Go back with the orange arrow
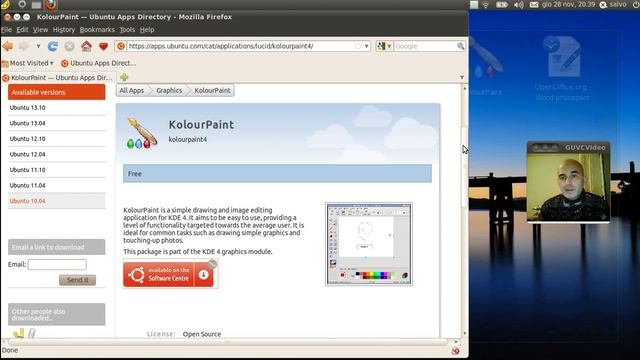640x360 pixels. 8,46
